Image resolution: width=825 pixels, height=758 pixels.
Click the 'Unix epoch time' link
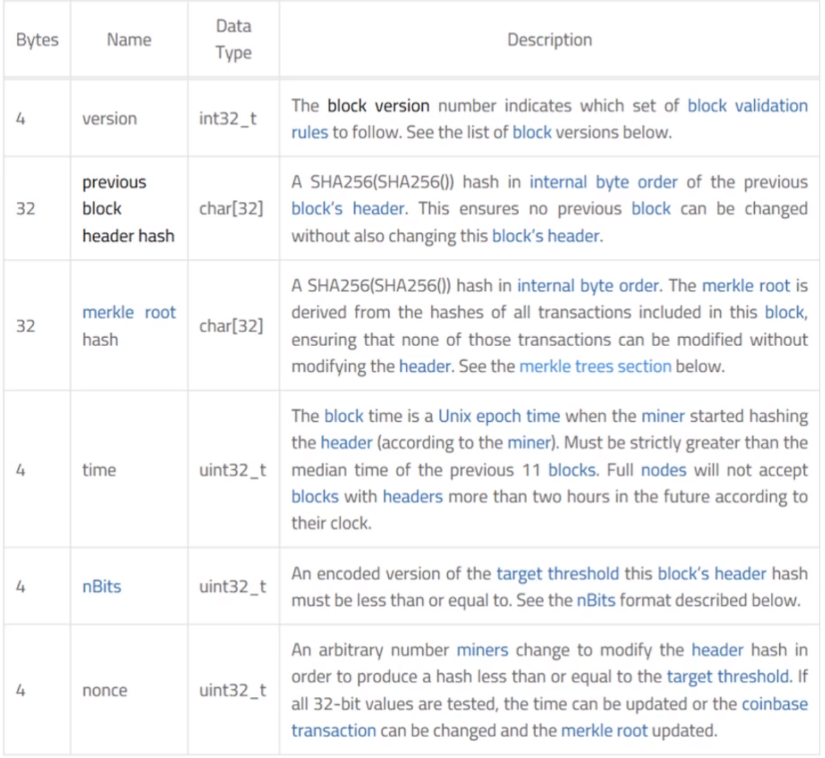499,416
